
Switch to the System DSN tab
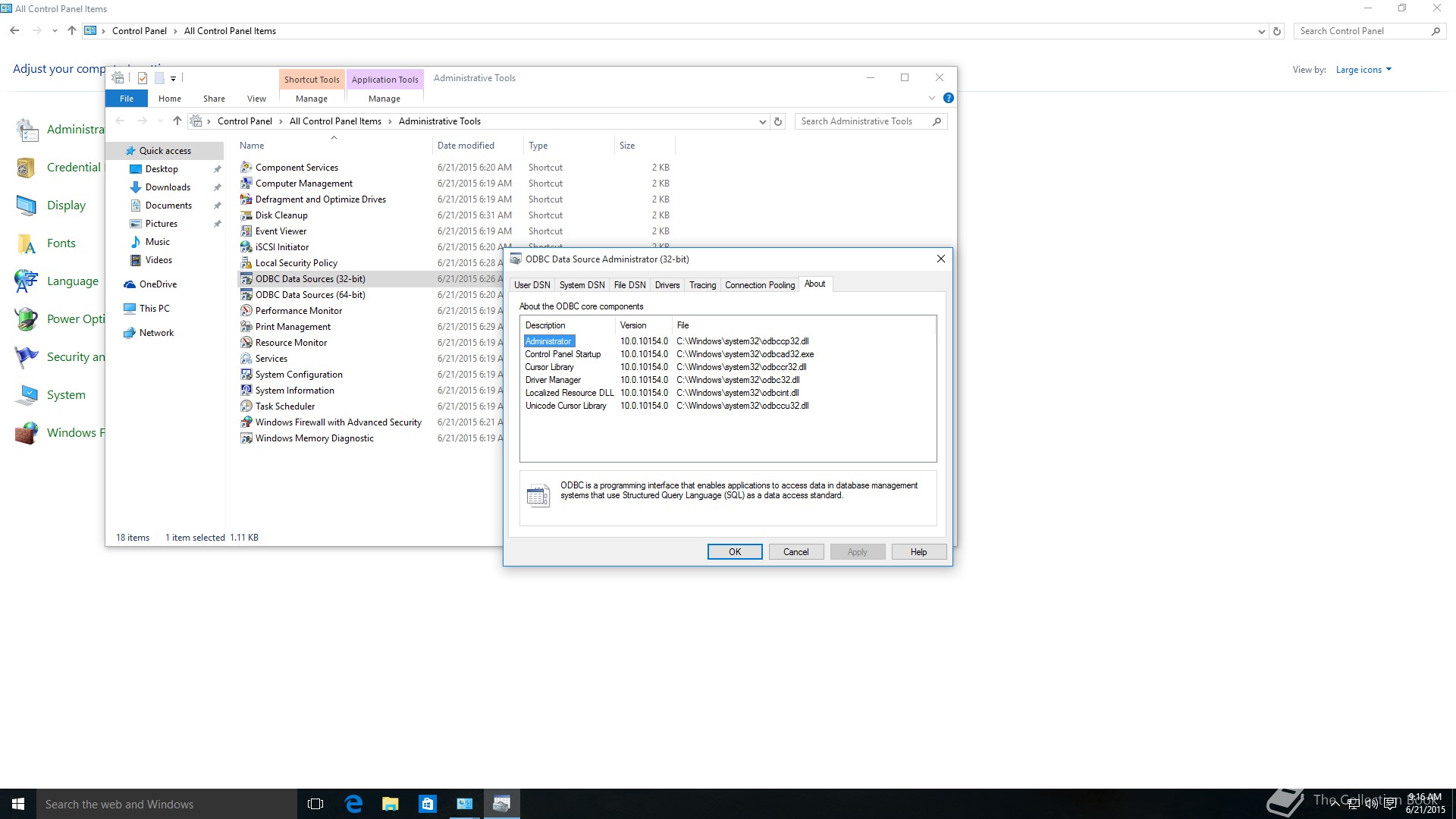582,285
